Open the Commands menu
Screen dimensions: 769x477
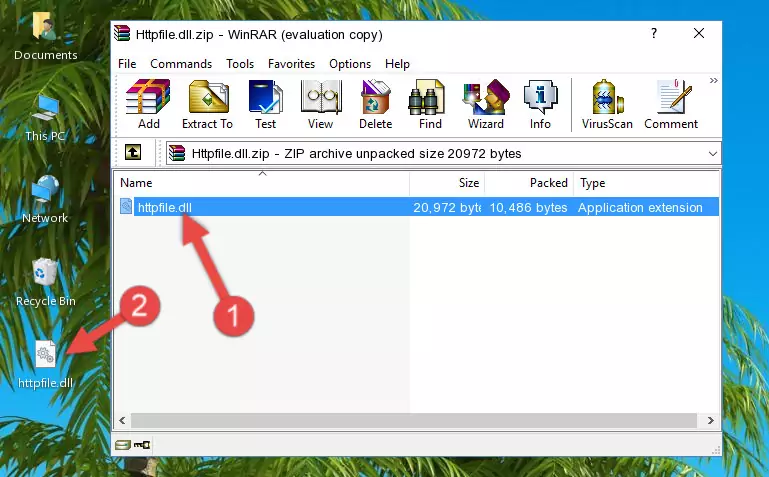pyautogui.click(x=181, y=64)
